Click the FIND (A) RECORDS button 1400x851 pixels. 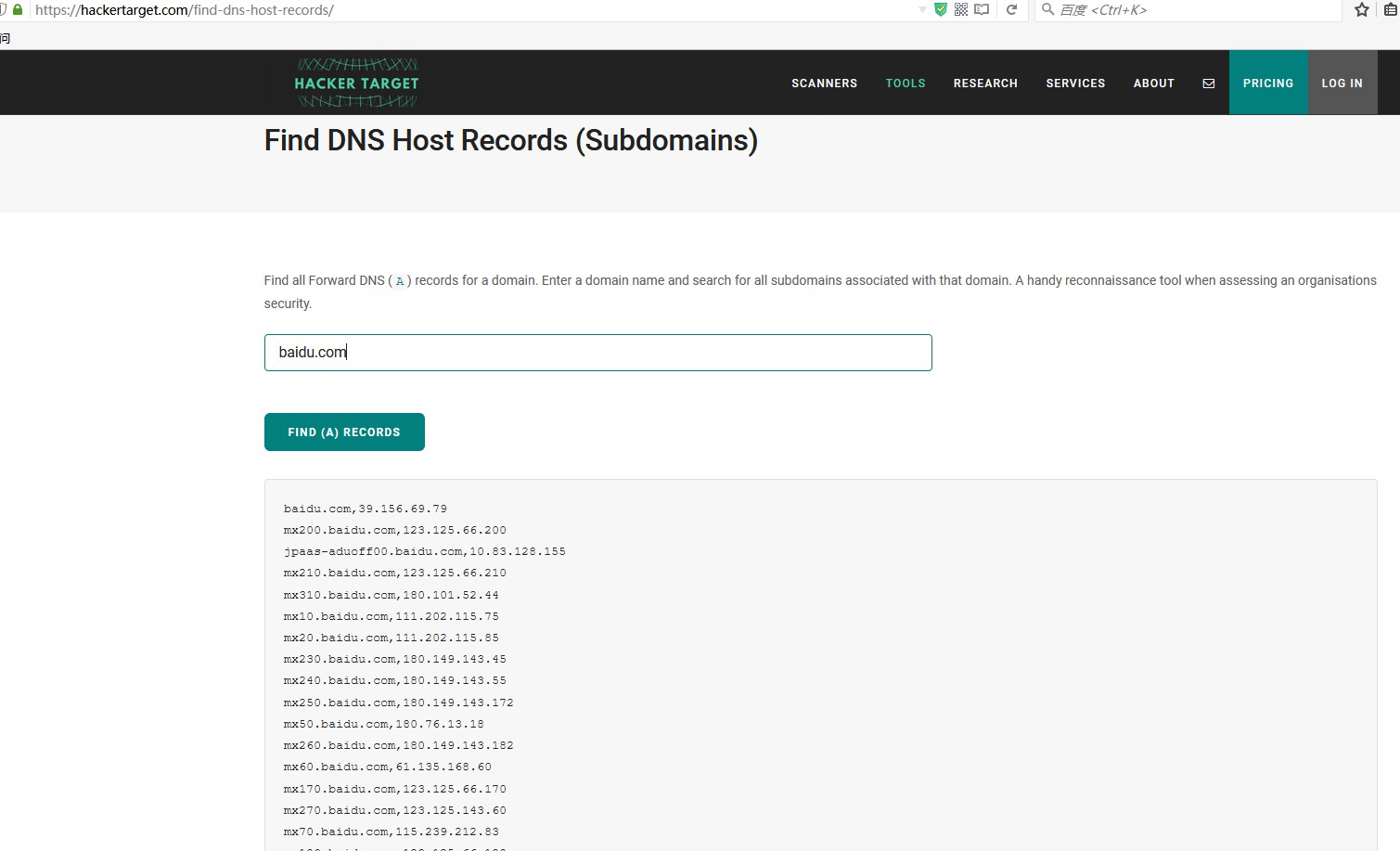(344, 432)
